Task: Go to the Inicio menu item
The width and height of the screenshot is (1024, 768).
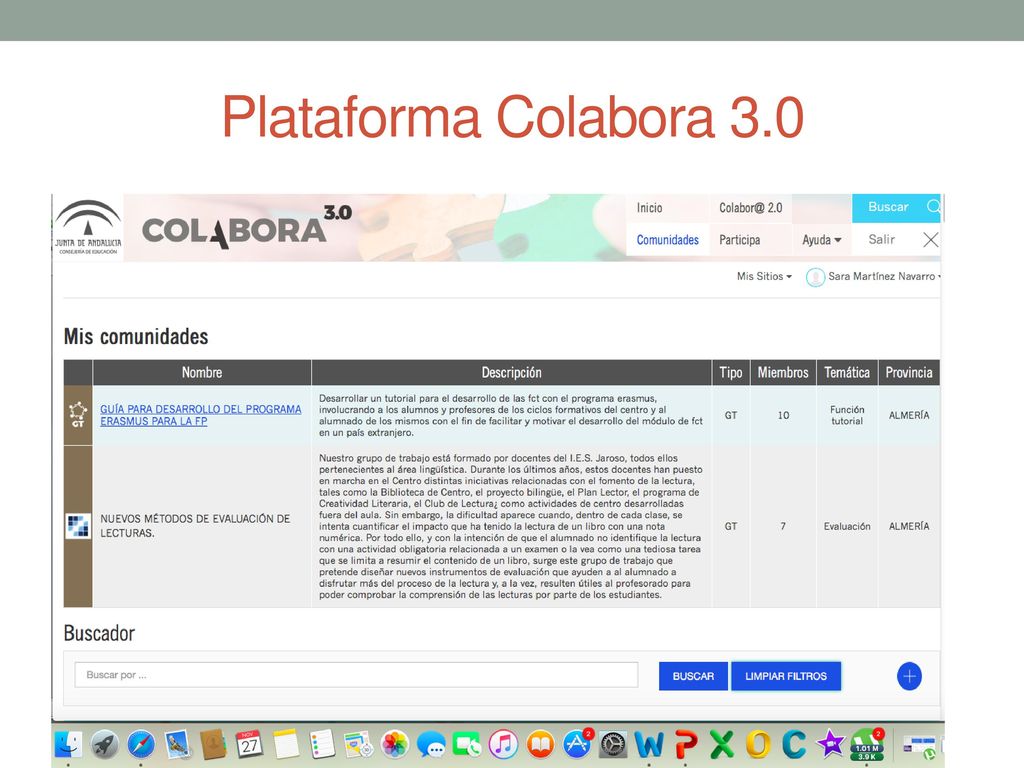Action: (649, 208)
